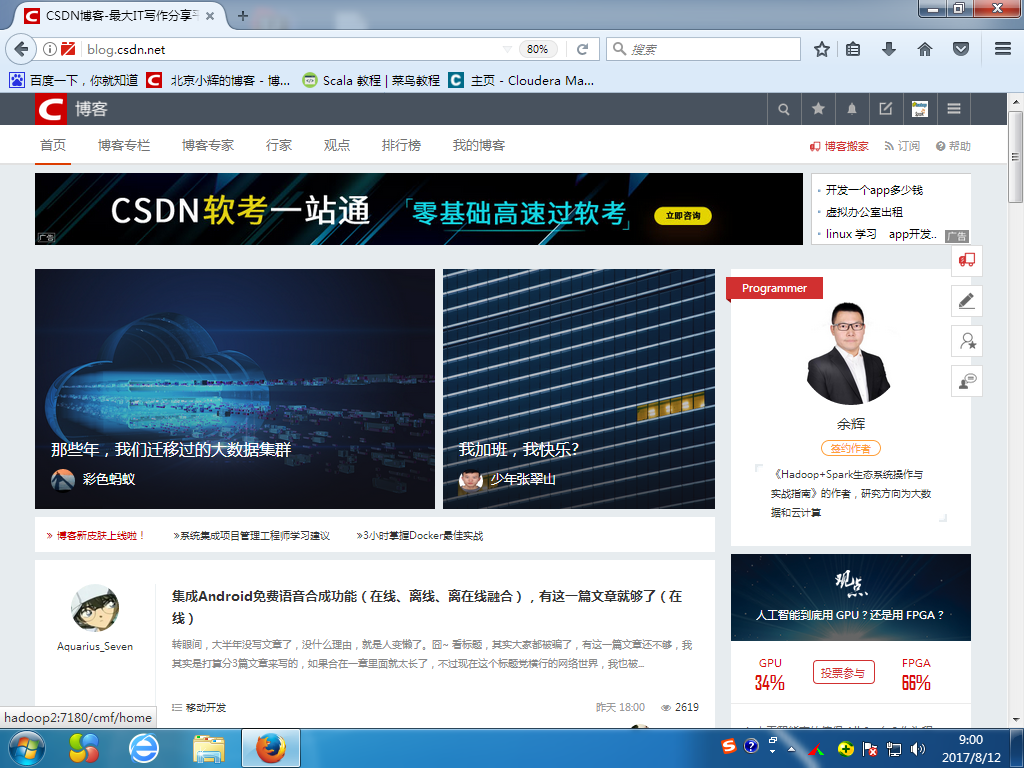
Task: Open the 我的博客 navigation tab
Action: [479, 145]
